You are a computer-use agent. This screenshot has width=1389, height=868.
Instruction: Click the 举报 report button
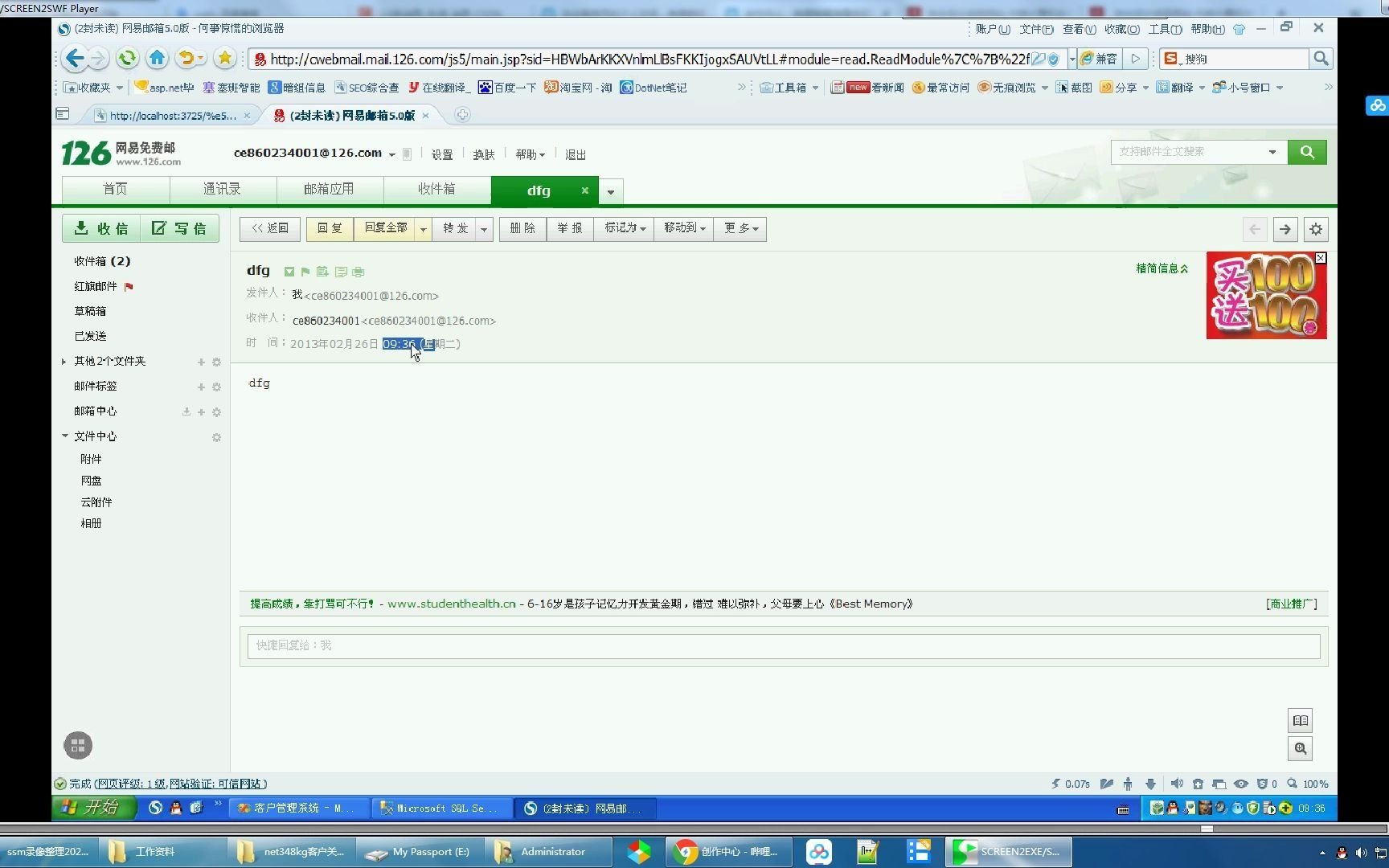[x=570, y=228]
